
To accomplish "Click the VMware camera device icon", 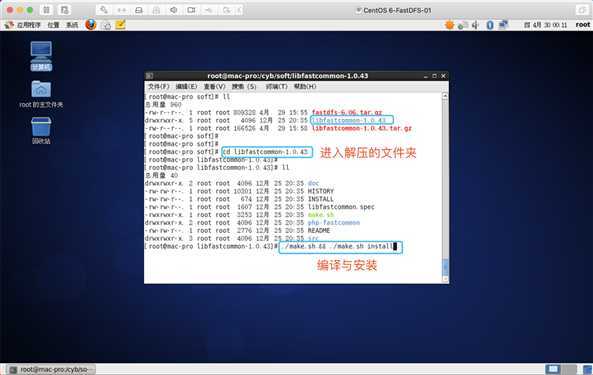I will 191,10.
